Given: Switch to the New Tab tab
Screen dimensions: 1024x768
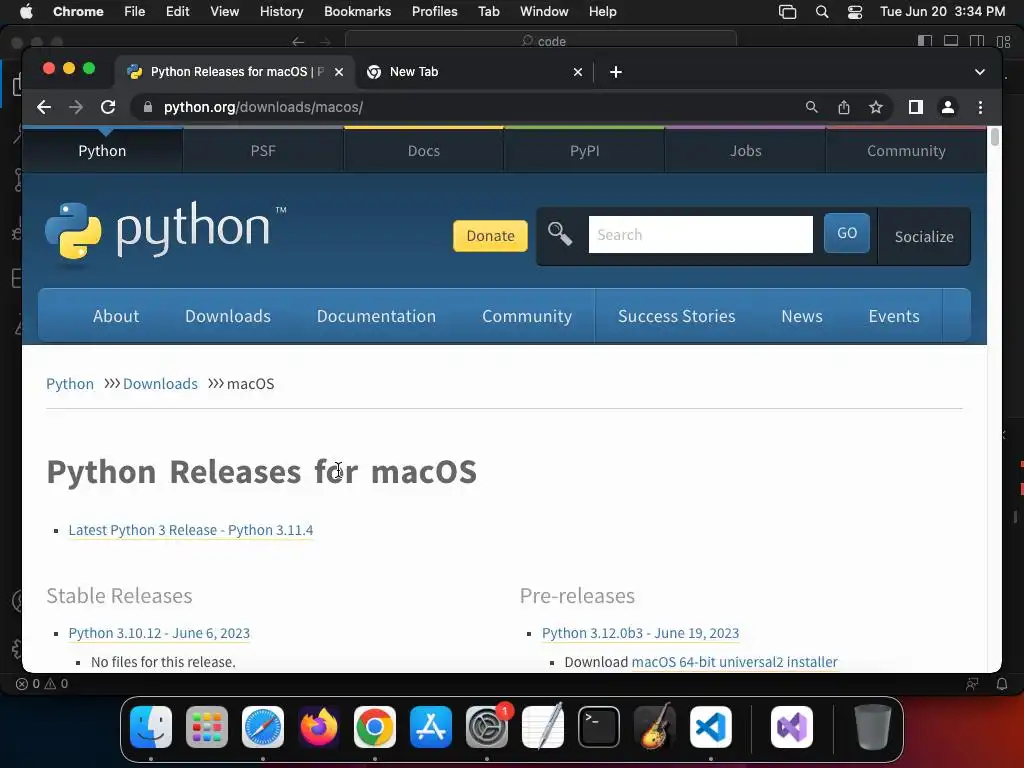Looking at the screenshot, I should coord(474,72).
